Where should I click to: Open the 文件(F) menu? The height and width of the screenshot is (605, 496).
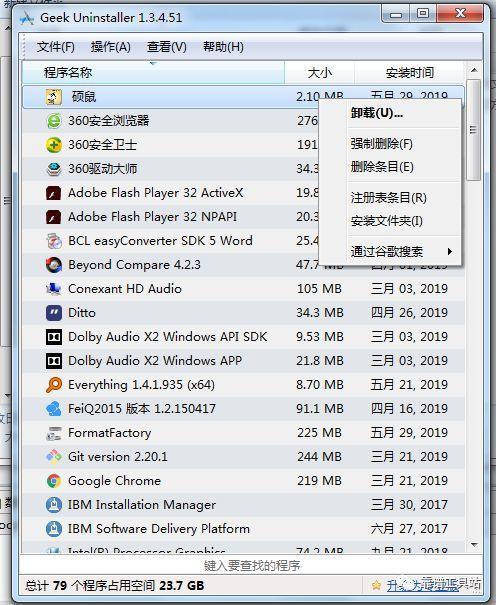[56, 47]
